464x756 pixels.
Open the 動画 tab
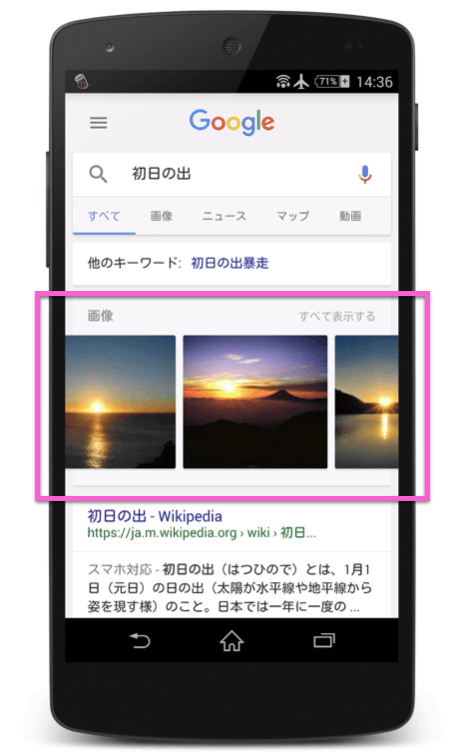pos(350,216)
